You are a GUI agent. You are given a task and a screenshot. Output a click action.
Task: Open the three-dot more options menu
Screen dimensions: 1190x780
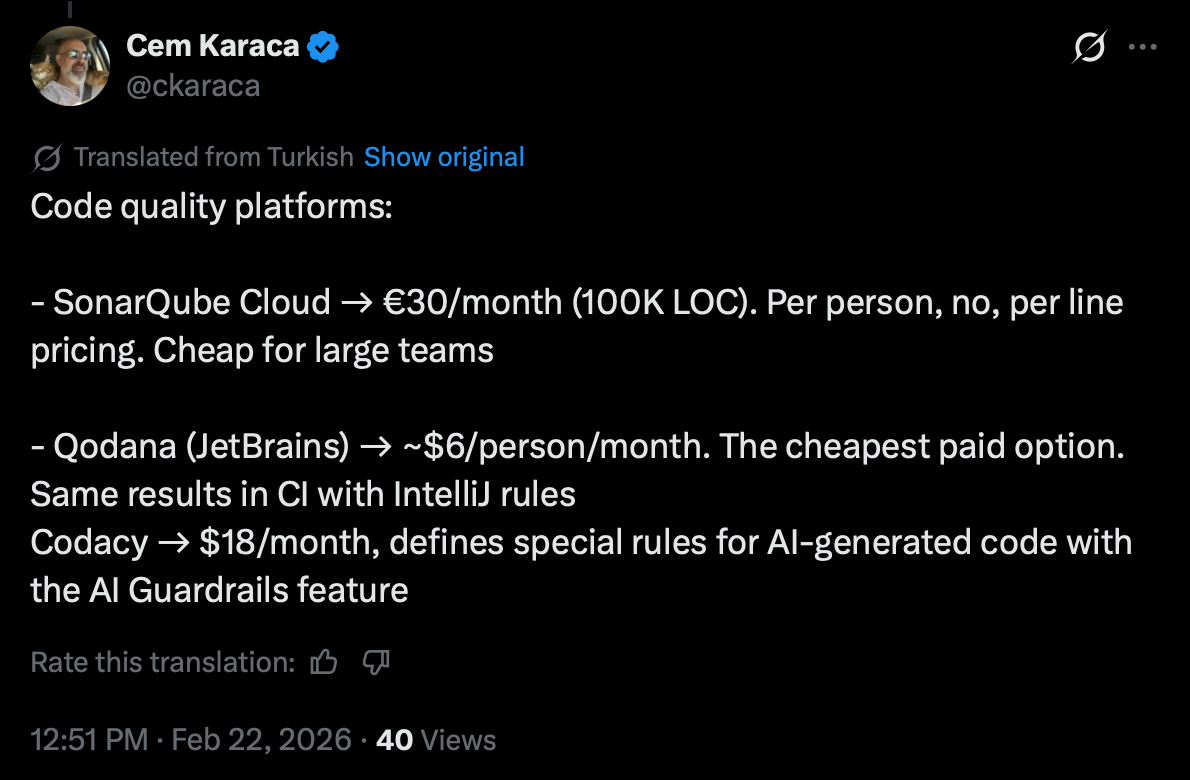coord(1142,48)
